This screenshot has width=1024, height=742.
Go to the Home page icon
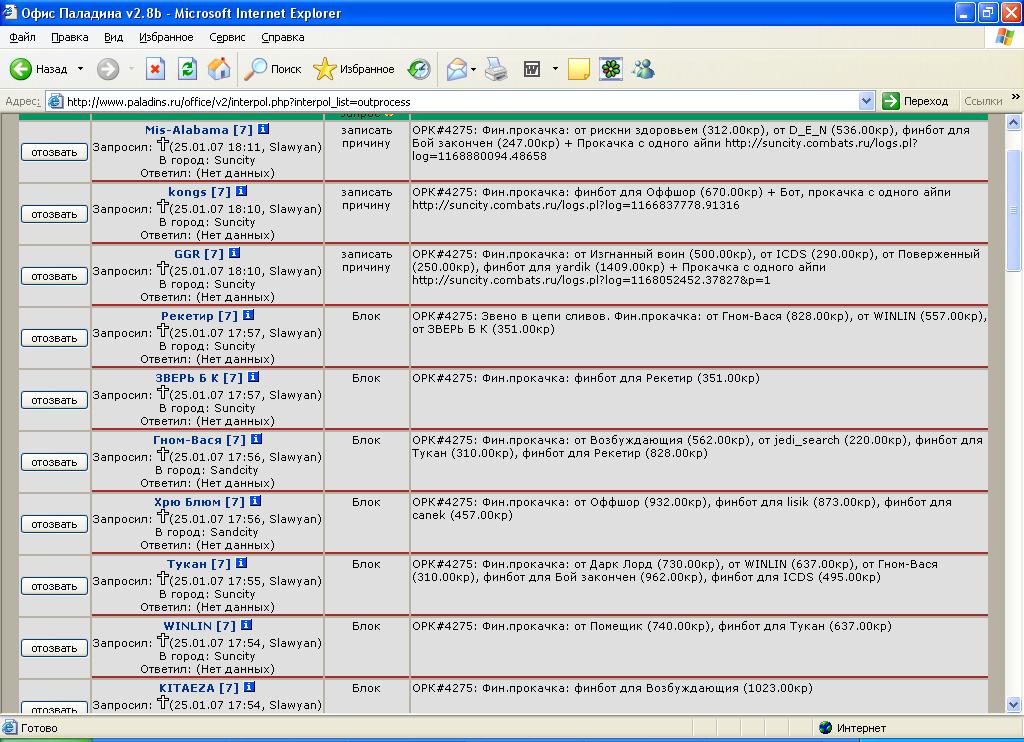tap(219, 69)
